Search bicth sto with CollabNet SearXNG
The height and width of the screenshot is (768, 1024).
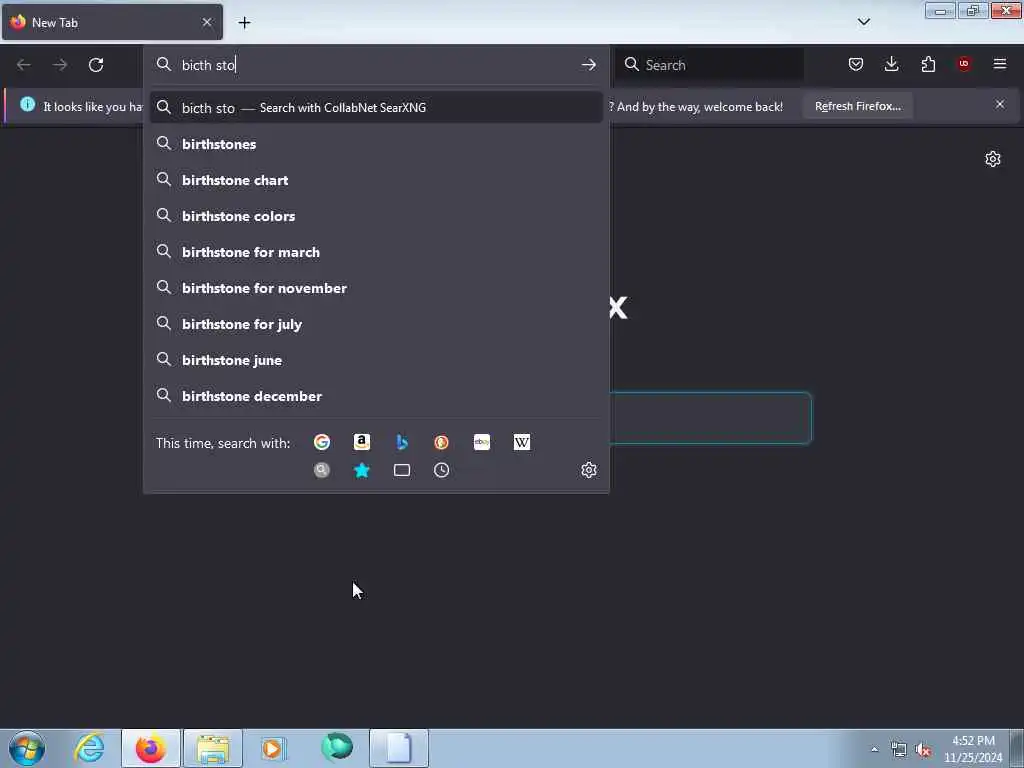coord(376,108)
